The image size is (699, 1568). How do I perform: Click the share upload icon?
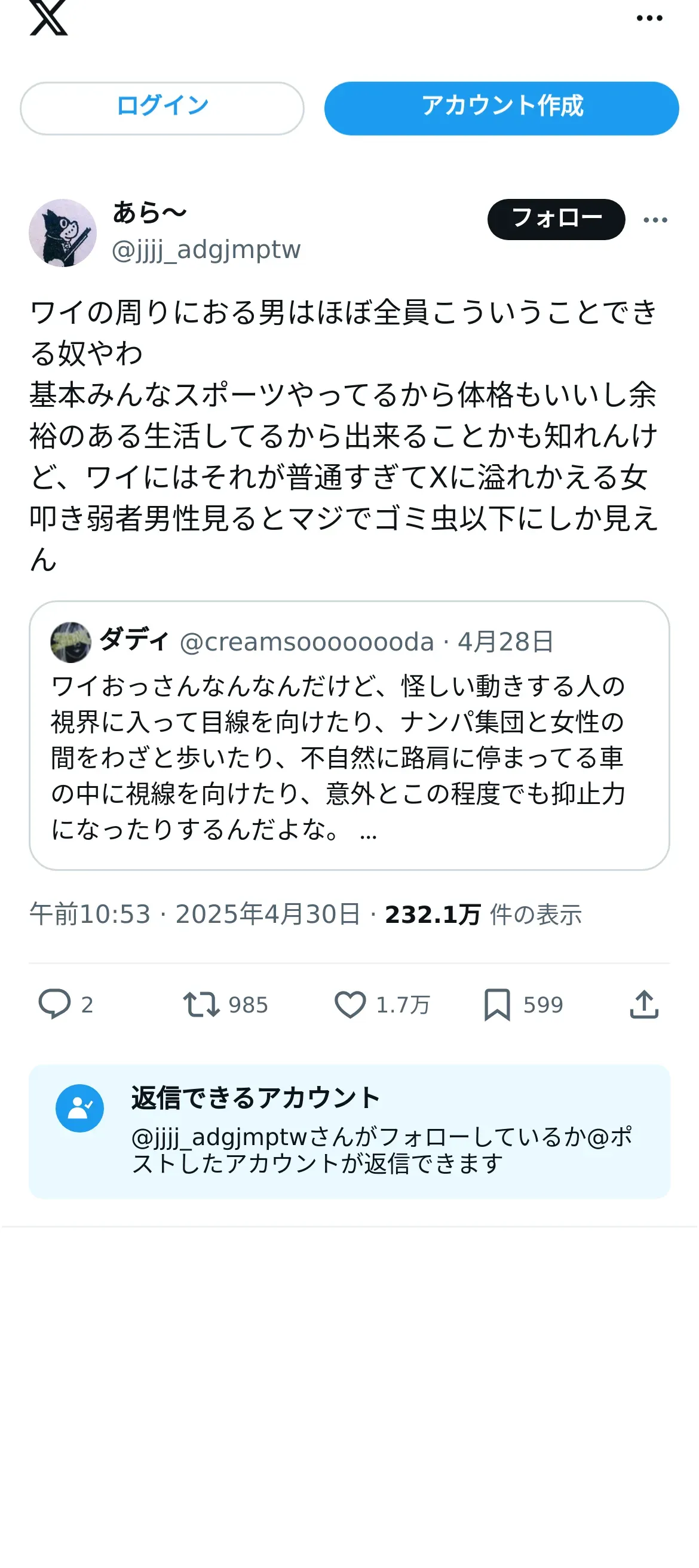pyautogui.click(x=643, y=1004)
